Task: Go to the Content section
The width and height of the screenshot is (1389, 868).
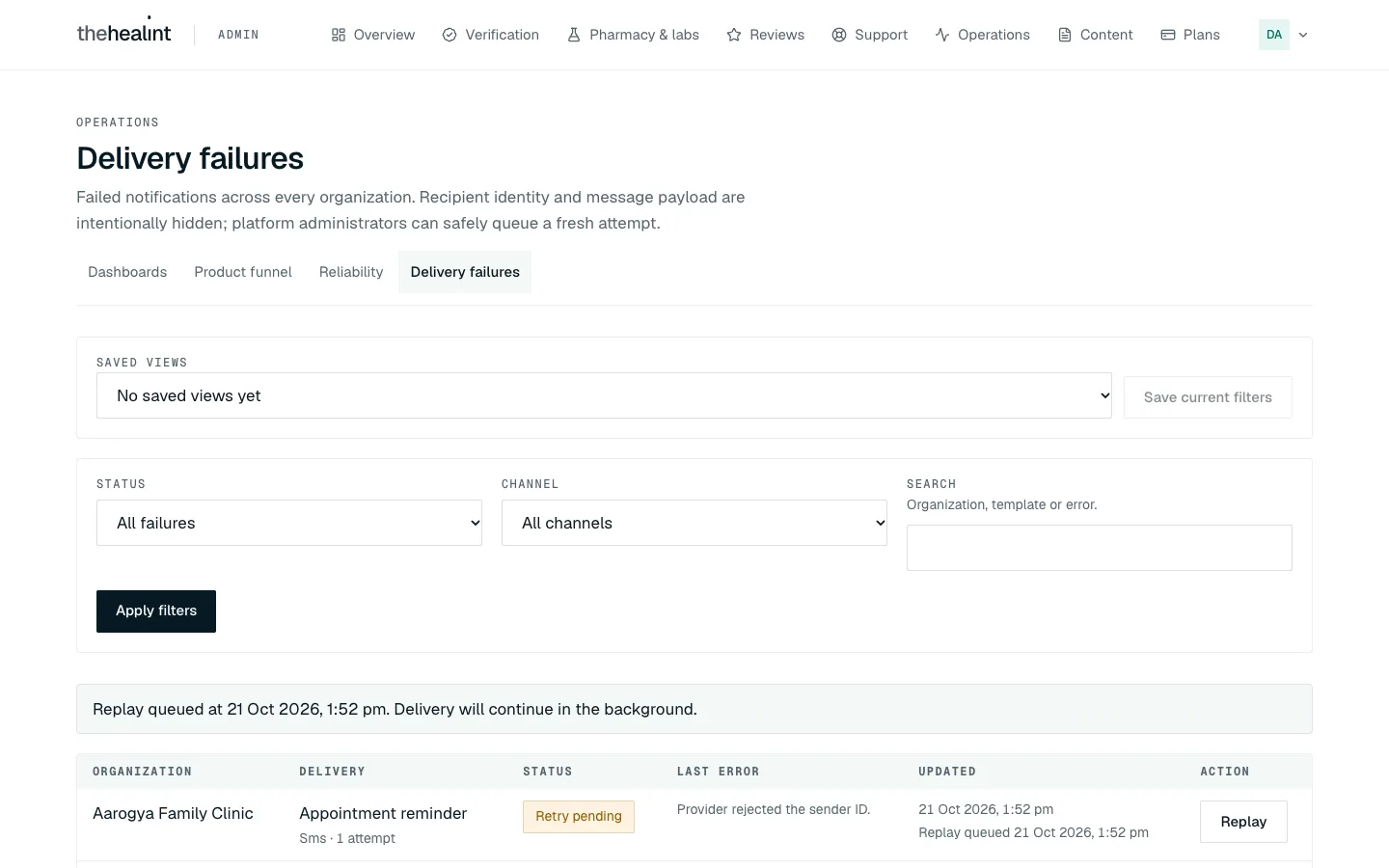Action: (1096, 35)
